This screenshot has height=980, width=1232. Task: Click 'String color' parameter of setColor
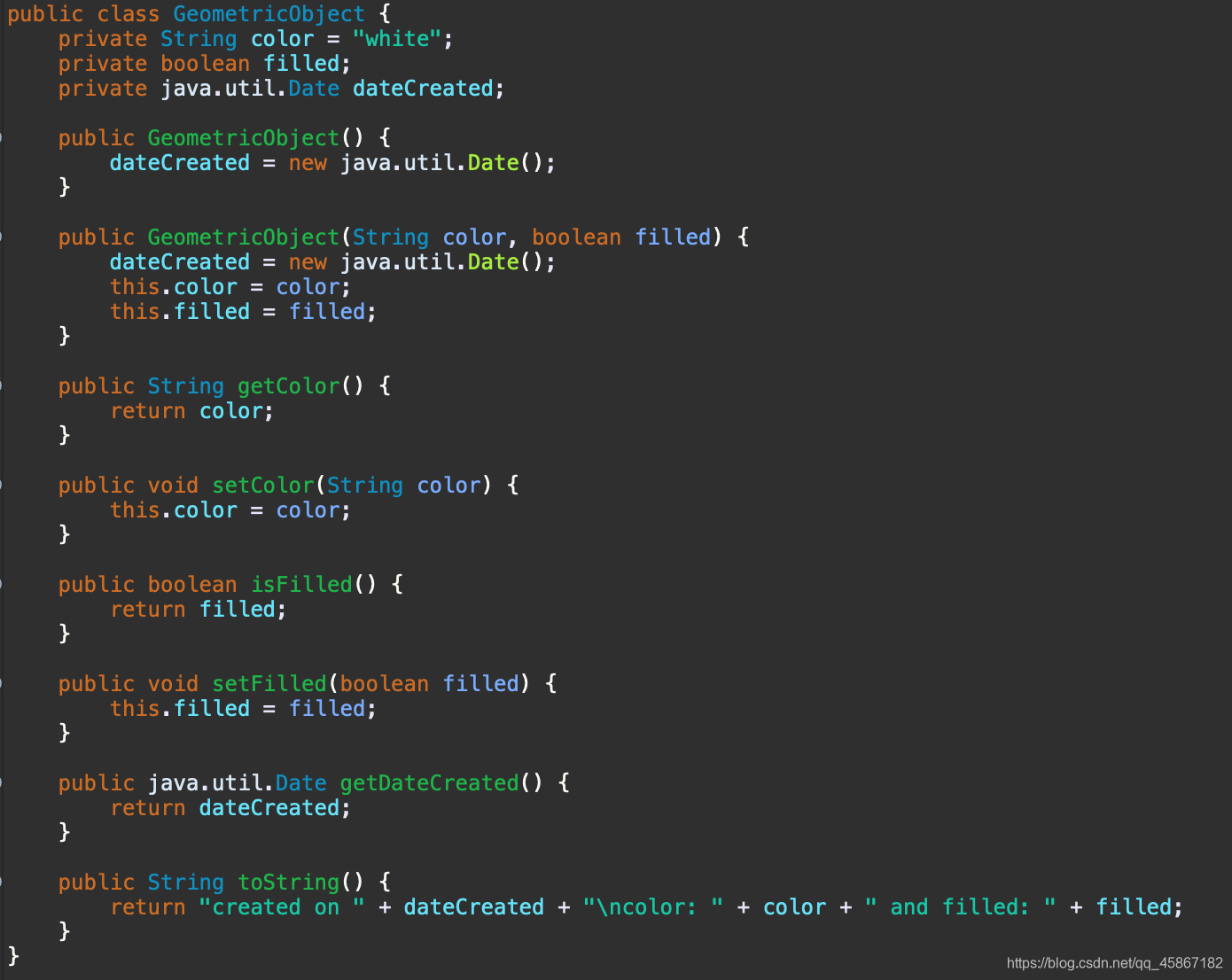[403, 486]
